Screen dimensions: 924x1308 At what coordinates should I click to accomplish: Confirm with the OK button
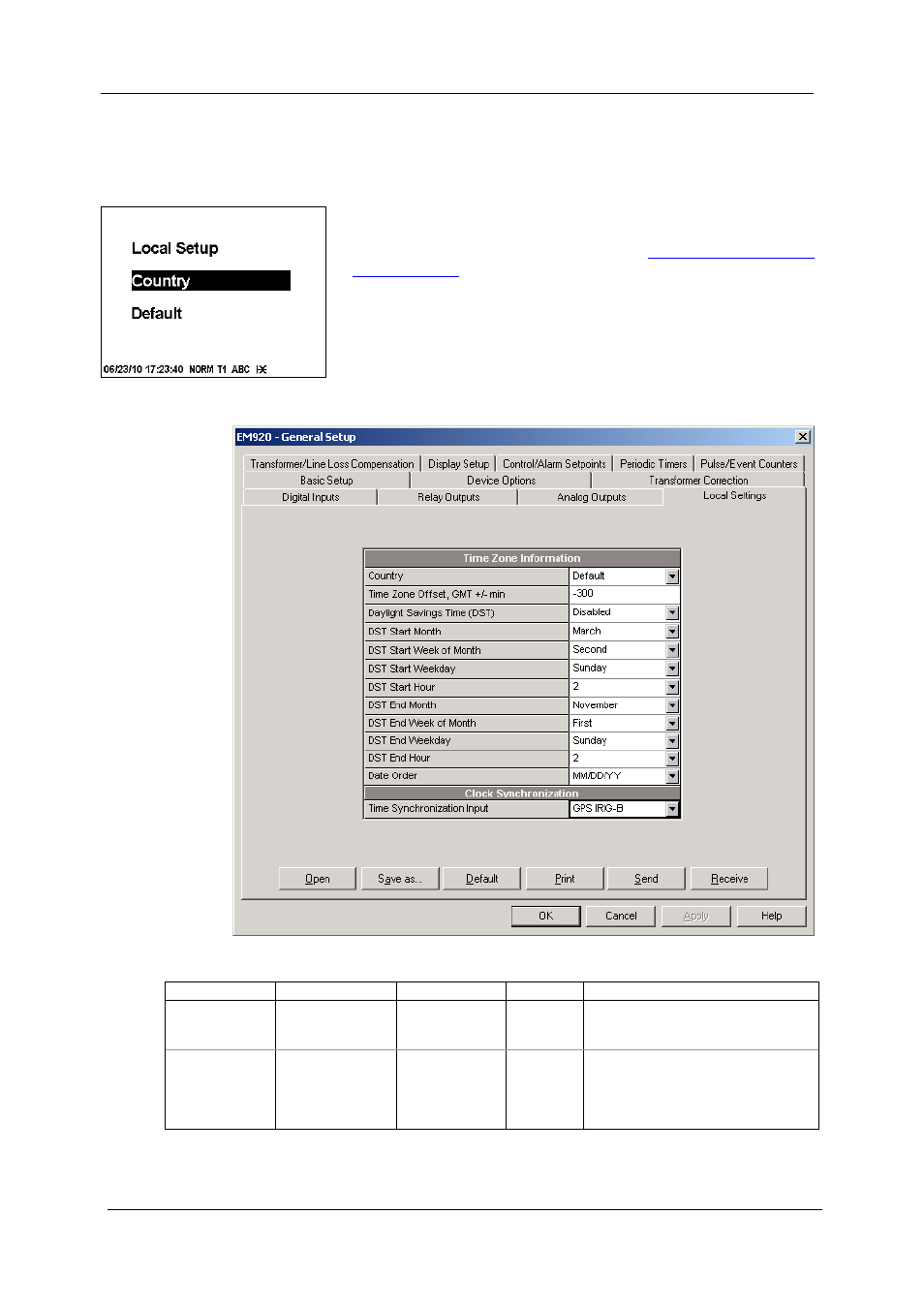point(546,916)
